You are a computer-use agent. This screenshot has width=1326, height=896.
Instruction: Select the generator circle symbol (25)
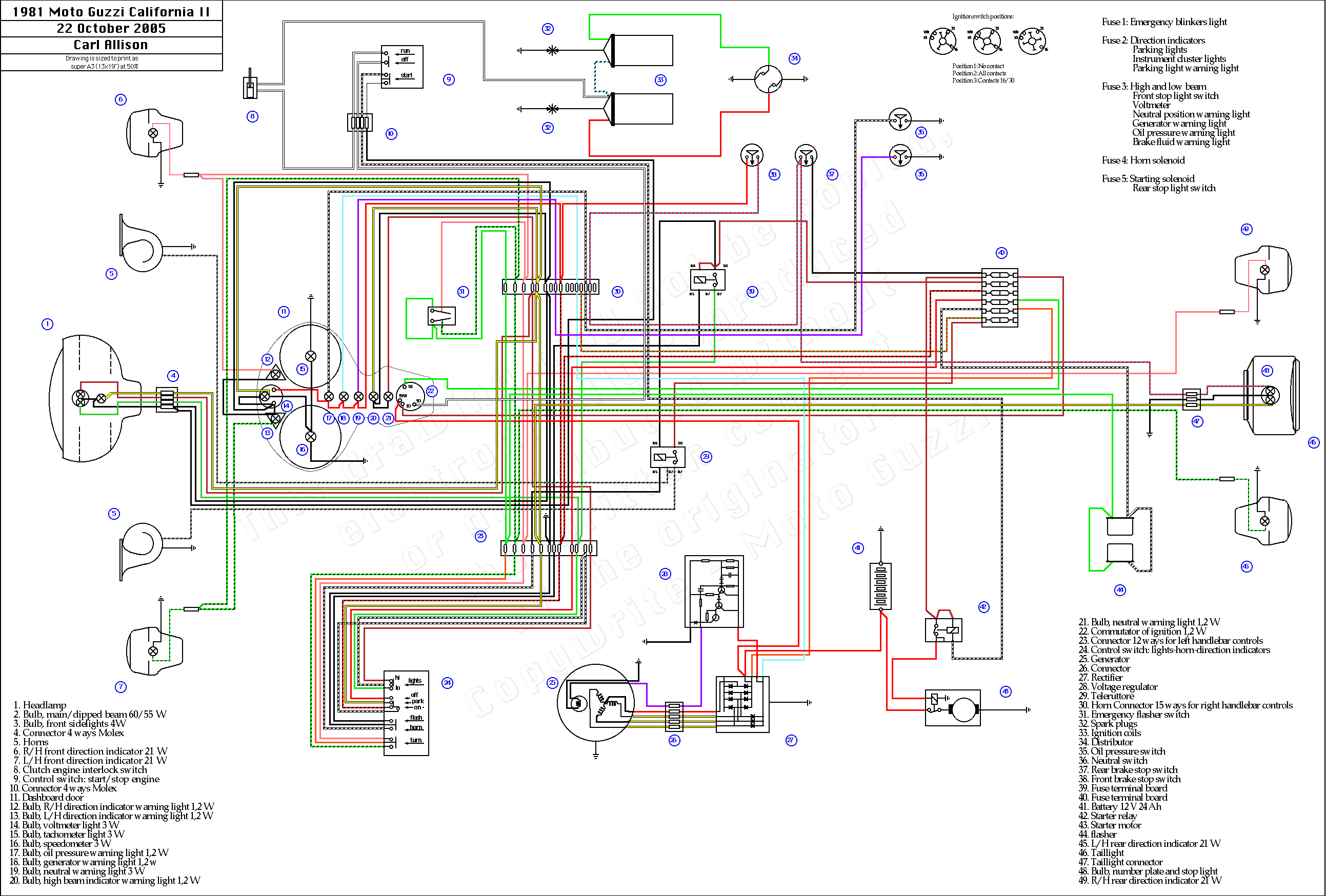click(596, 703)
